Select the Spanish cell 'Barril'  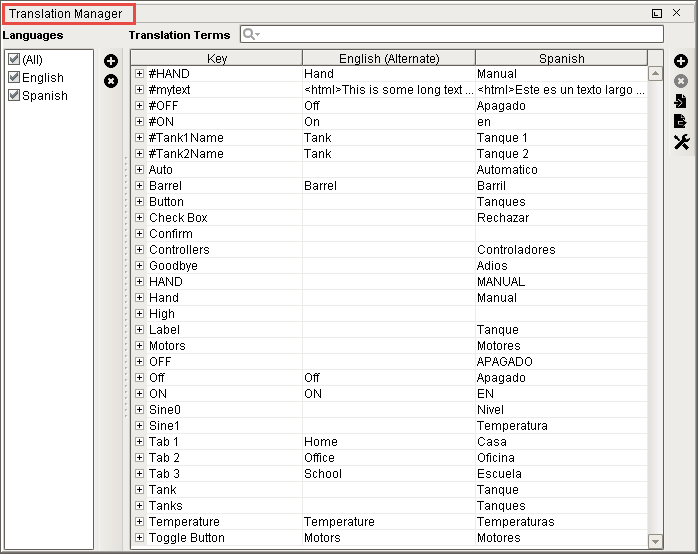point(561,186)
